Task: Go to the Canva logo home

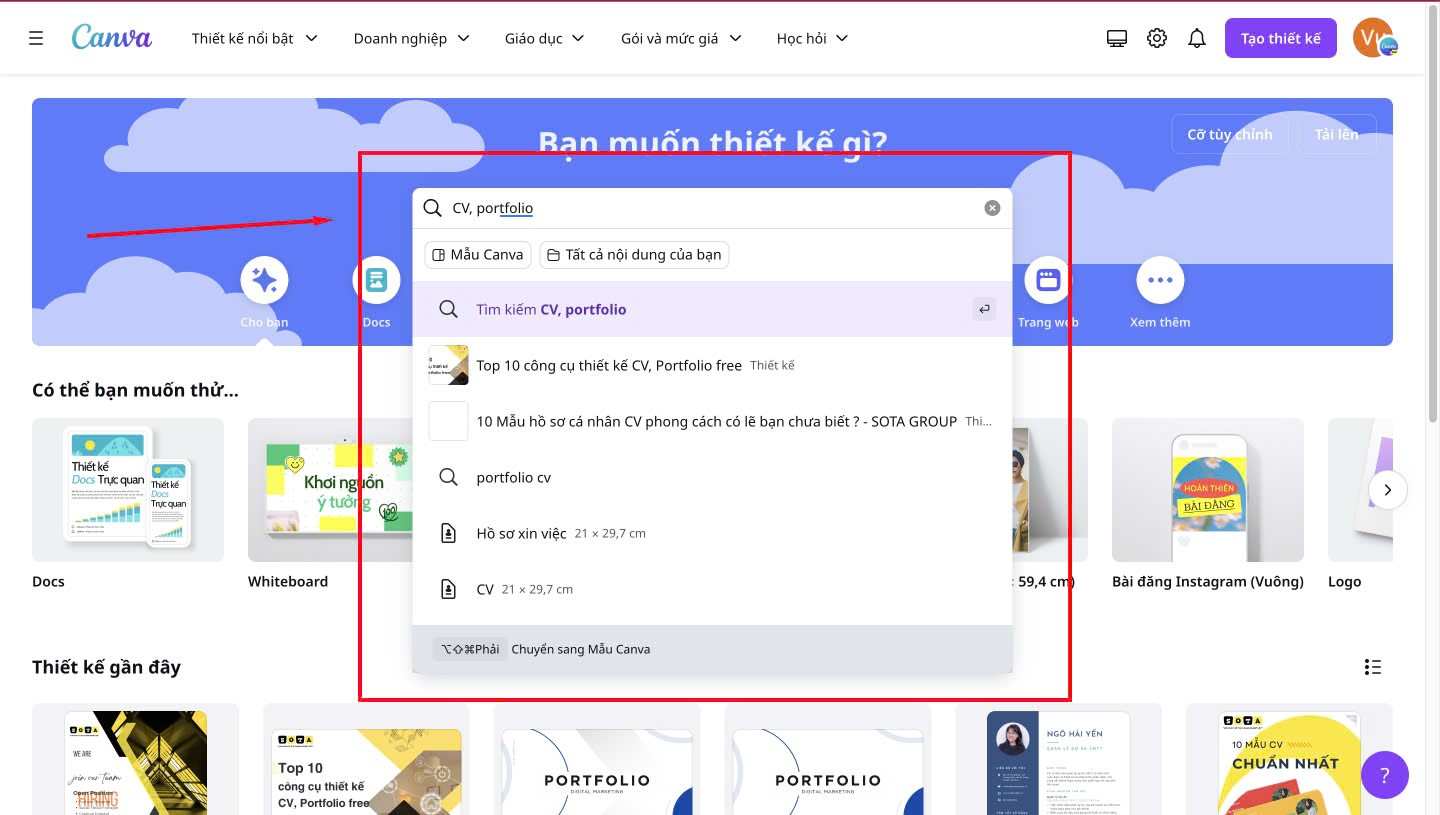Action: pos(112,38)
